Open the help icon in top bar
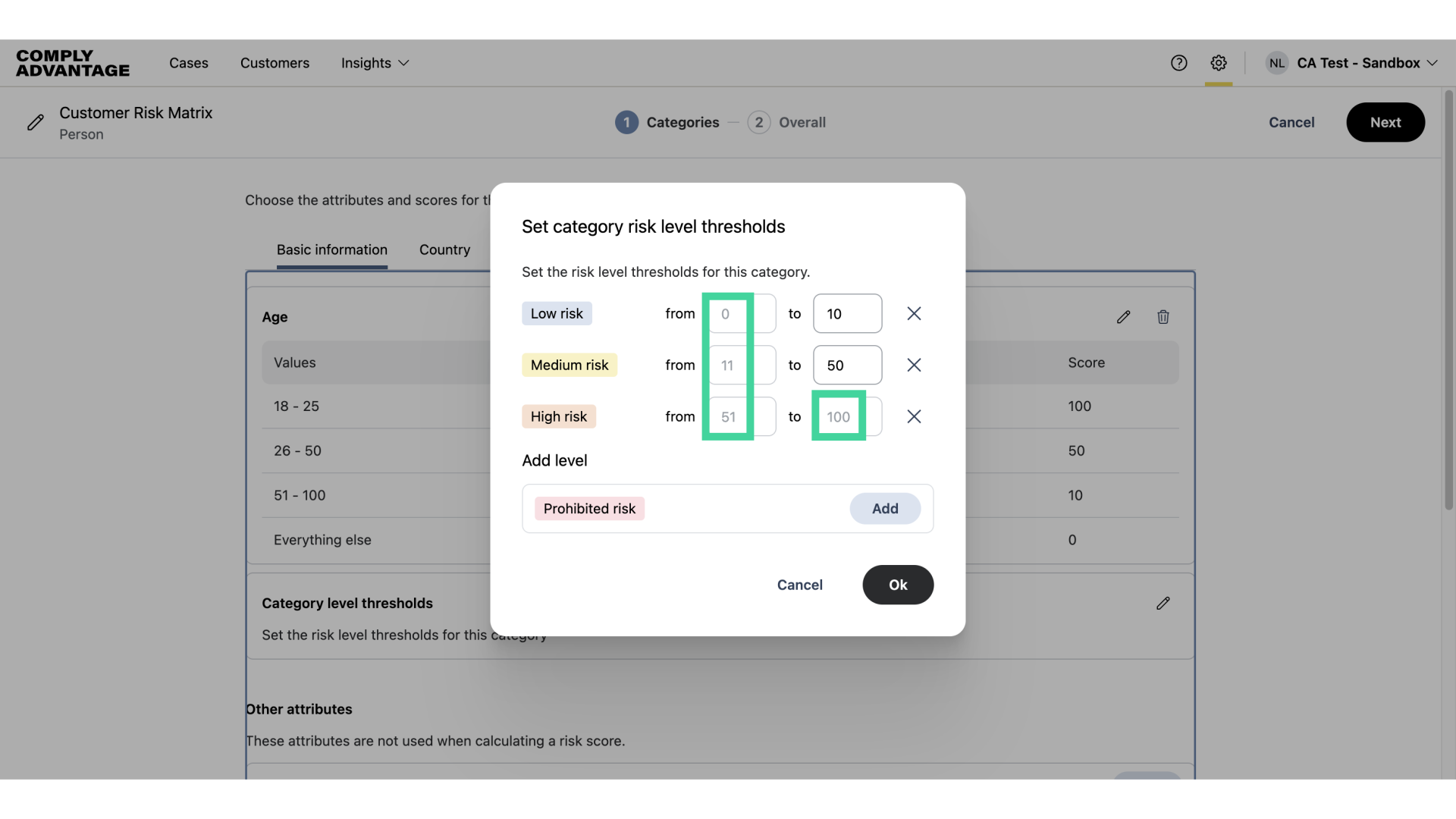 tap(1179, 63)
